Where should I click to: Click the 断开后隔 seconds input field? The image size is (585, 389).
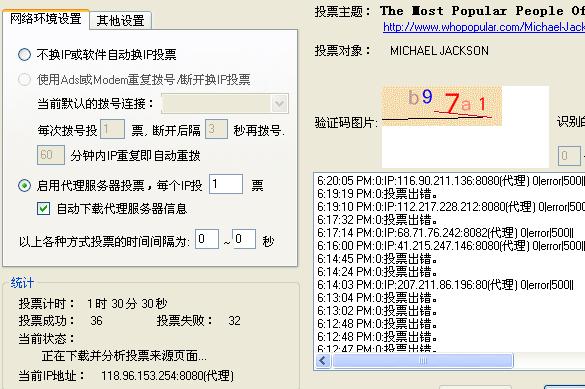[x=216, y=129]
